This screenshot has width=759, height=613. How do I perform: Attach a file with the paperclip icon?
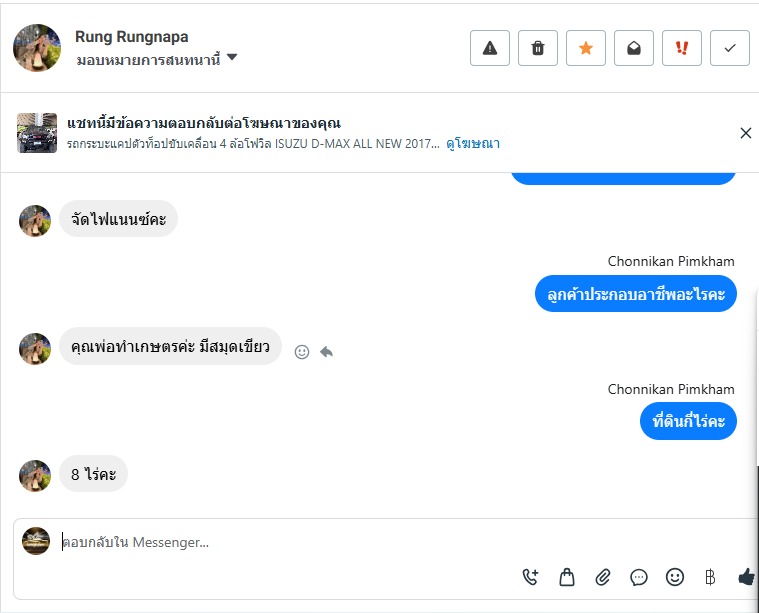[x=603, y=577]
